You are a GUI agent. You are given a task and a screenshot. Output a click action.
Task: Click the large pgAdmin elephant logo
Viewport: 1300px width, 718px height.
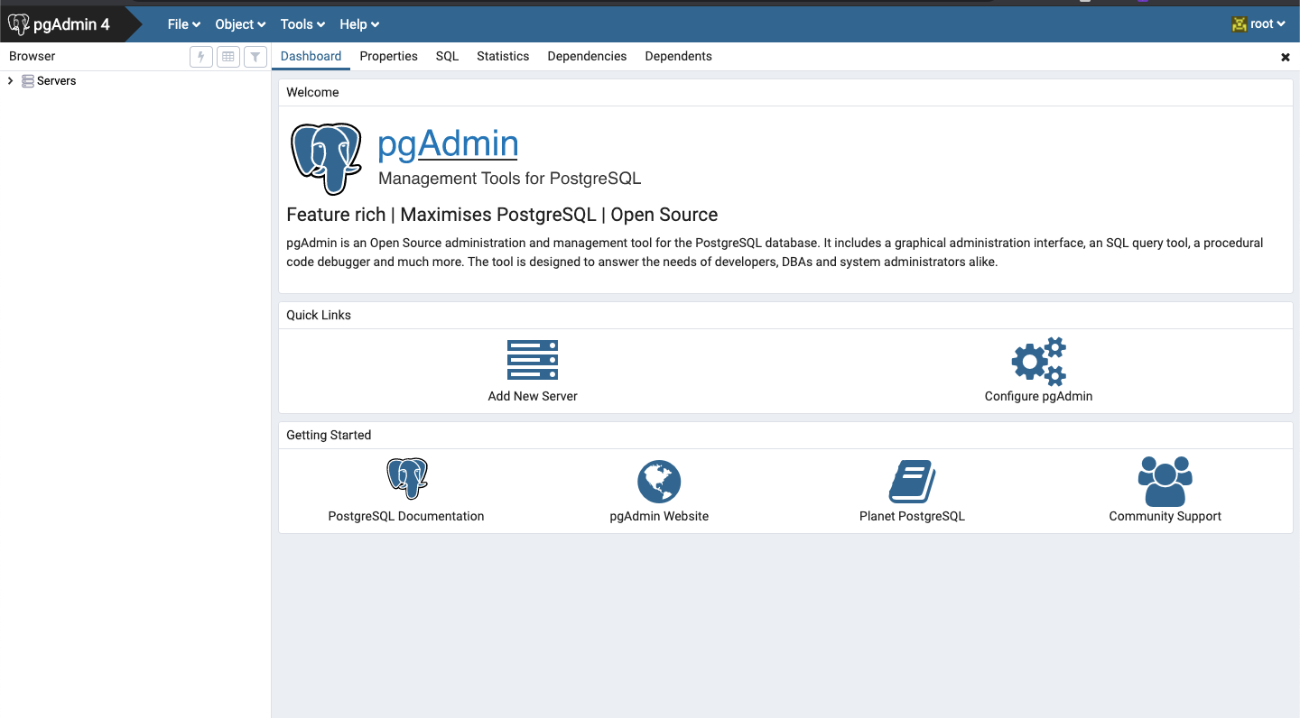(x=326, y=159)
